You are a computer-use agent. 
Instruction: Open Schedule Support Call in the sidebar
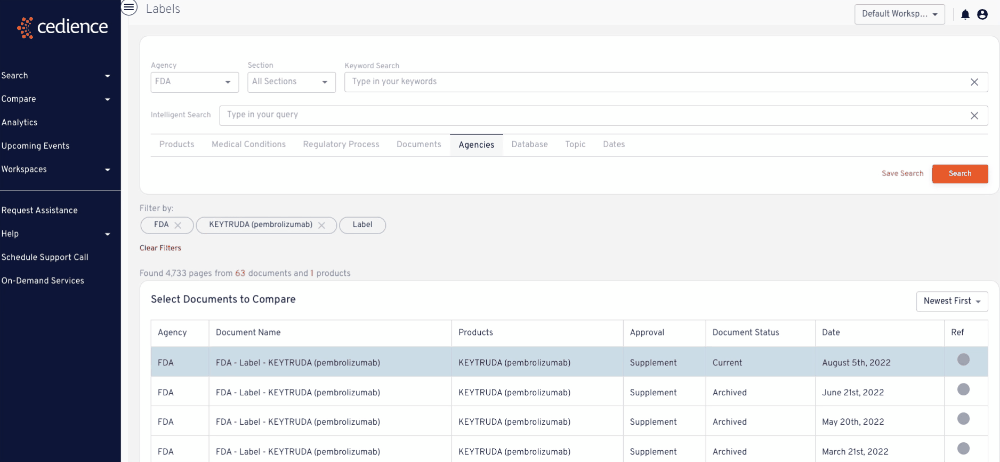click(45, 257)
